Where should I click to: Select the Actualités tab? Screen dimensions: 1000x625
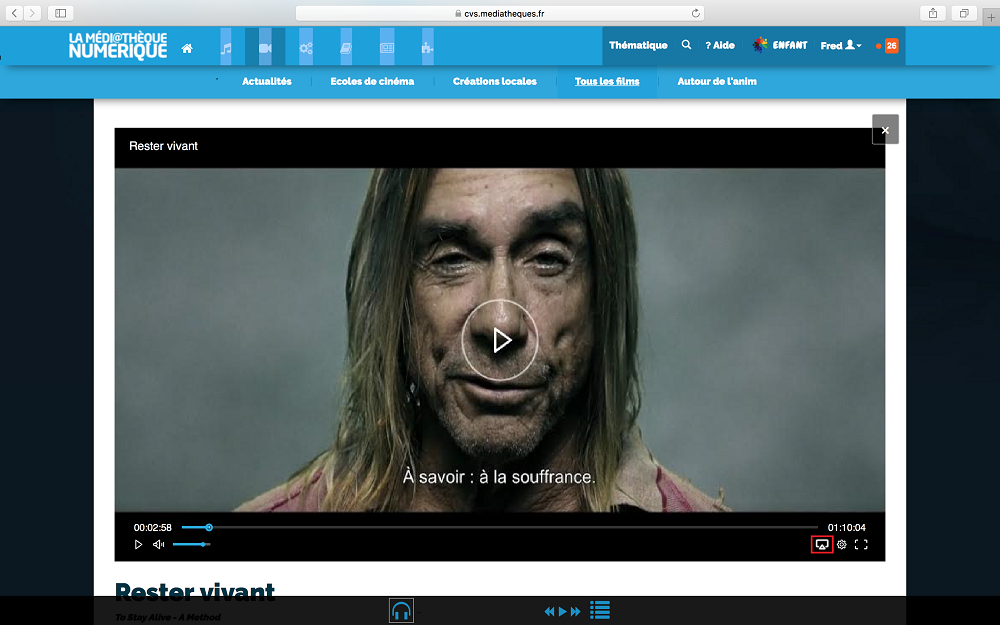267,81
